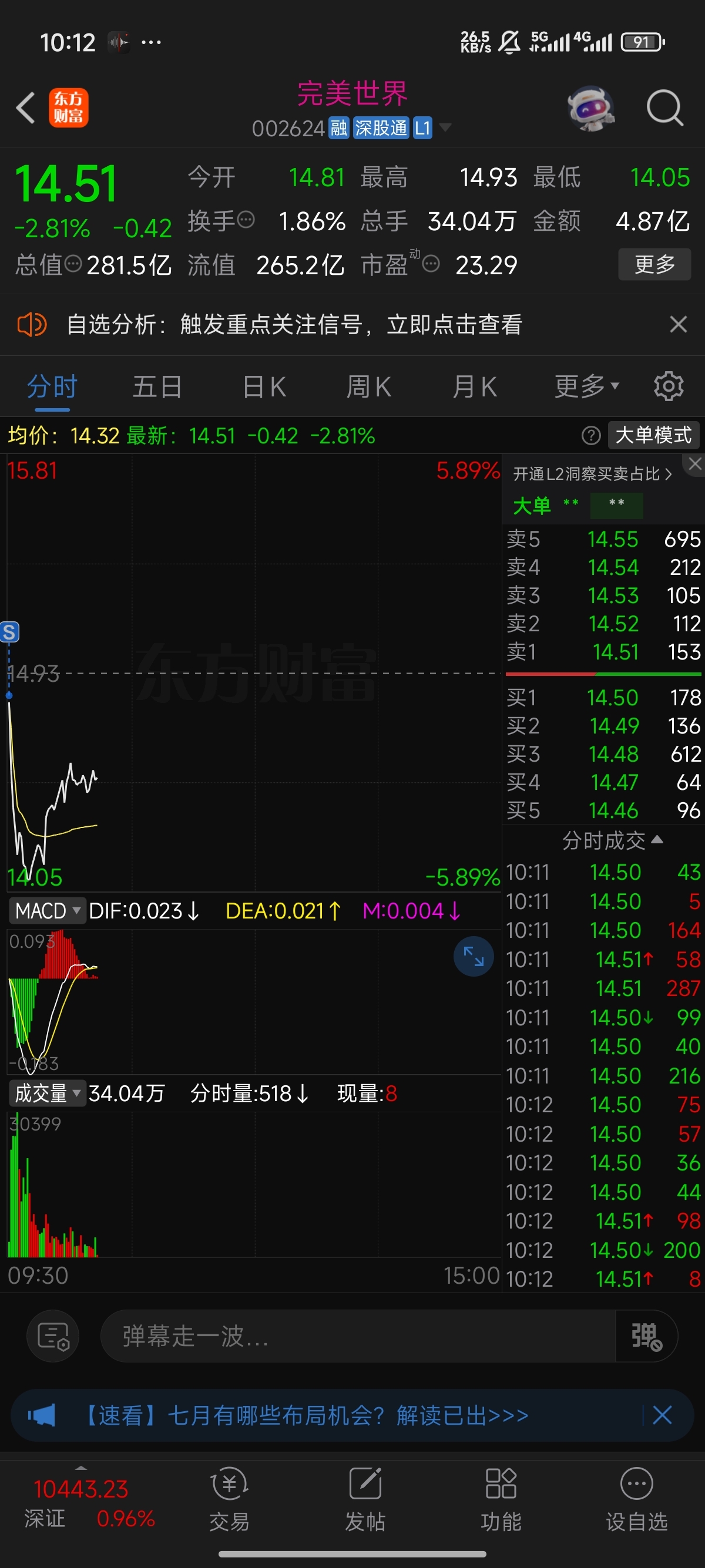Open the barrage list settings icon
The image size is (705, 1568).
coord(53,1336)
